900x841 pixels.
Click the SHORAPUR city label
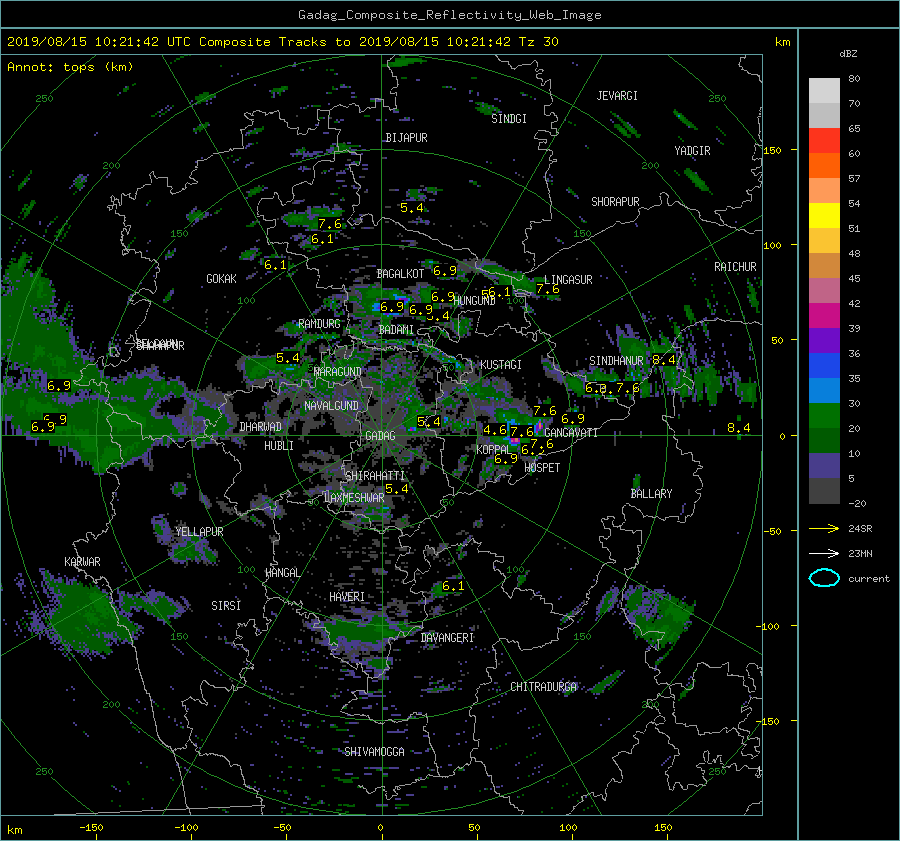[615, 202]
